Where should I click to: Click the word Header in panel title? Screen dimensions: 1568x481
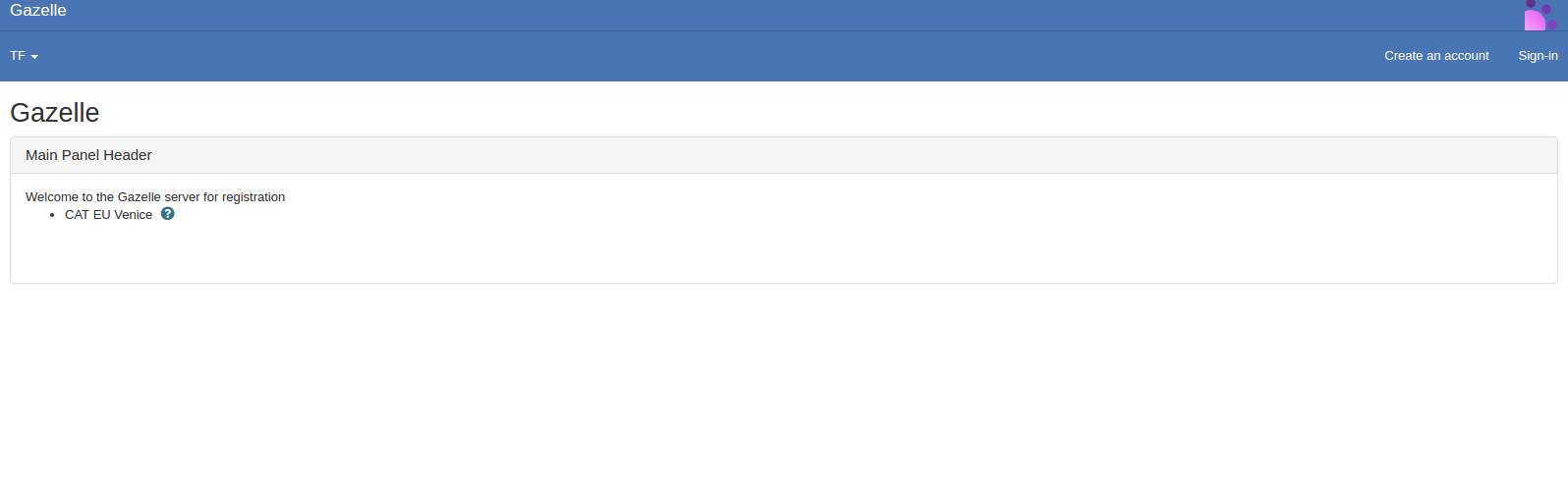click(x=128, y=155)
